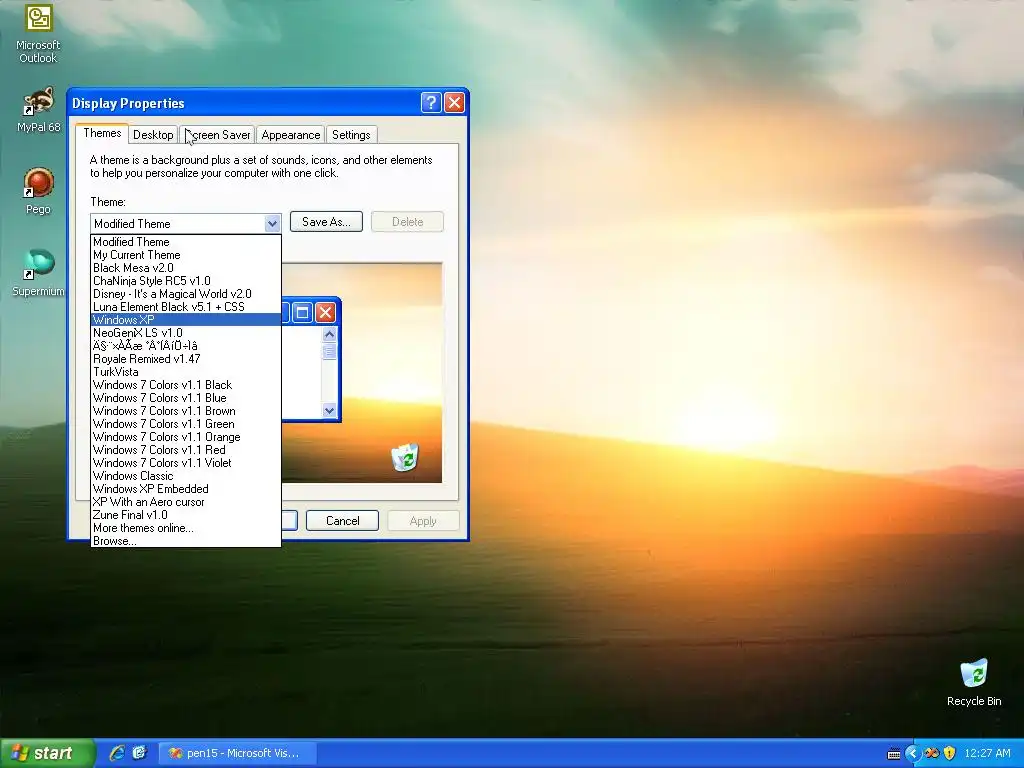This screenshot has width=1024, height=768.
Task: Switch to the Desktop tab
Action: click(153, 135)
